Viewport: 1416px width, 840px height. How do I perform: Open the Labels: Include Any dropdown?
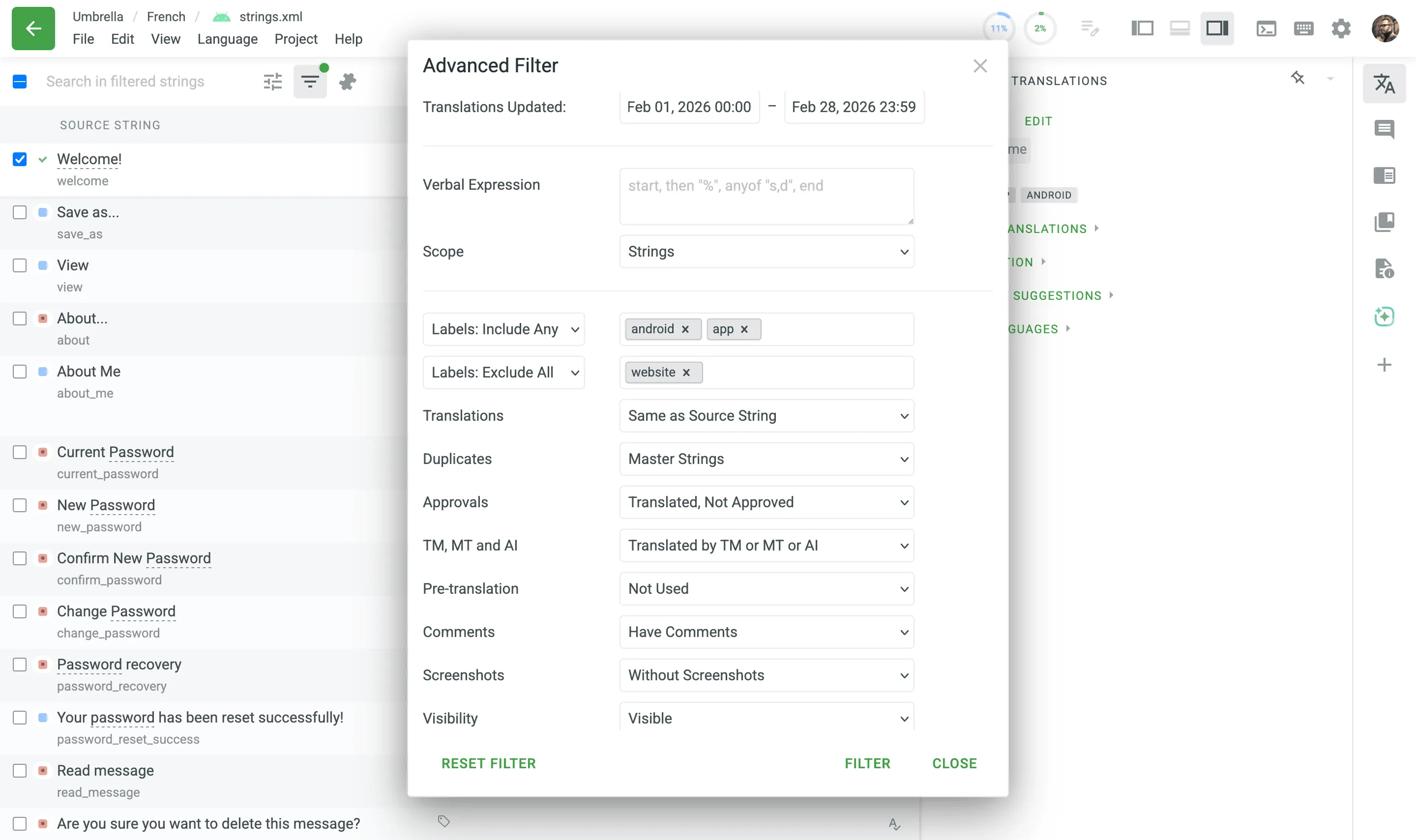(x=503, y=329)
